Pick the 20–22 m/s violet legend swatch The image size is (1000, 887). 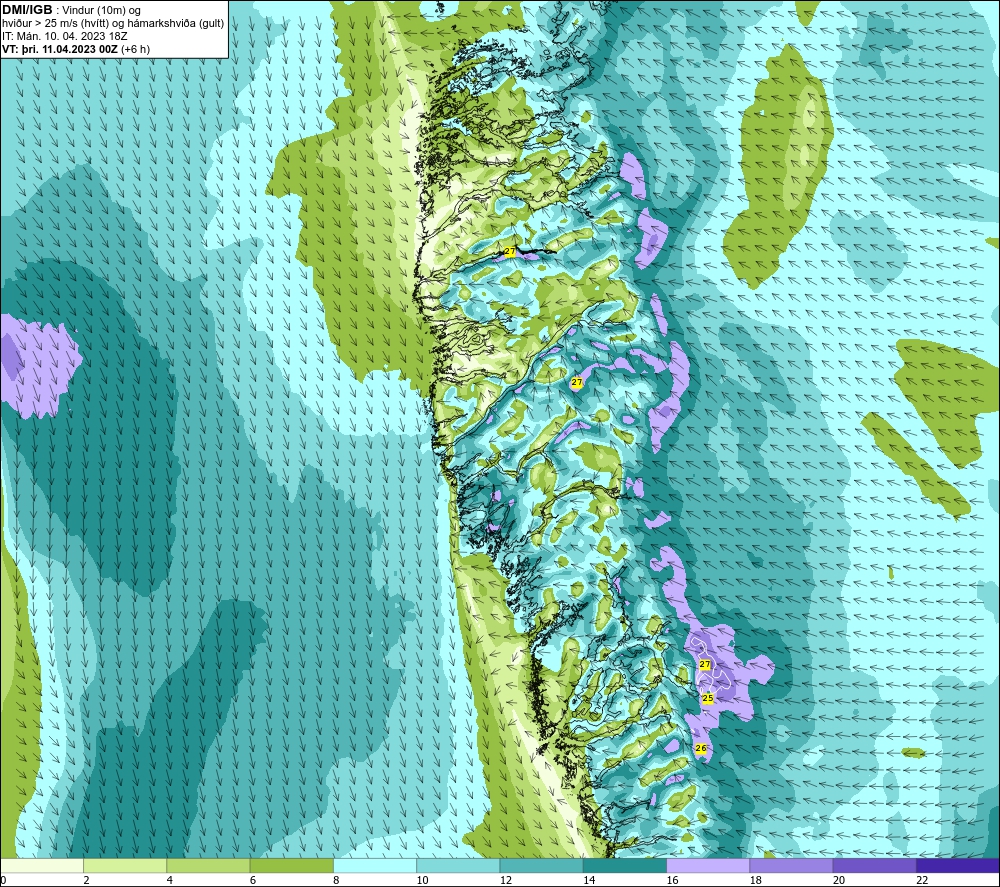pyautogui.click(x=874, y=865)
